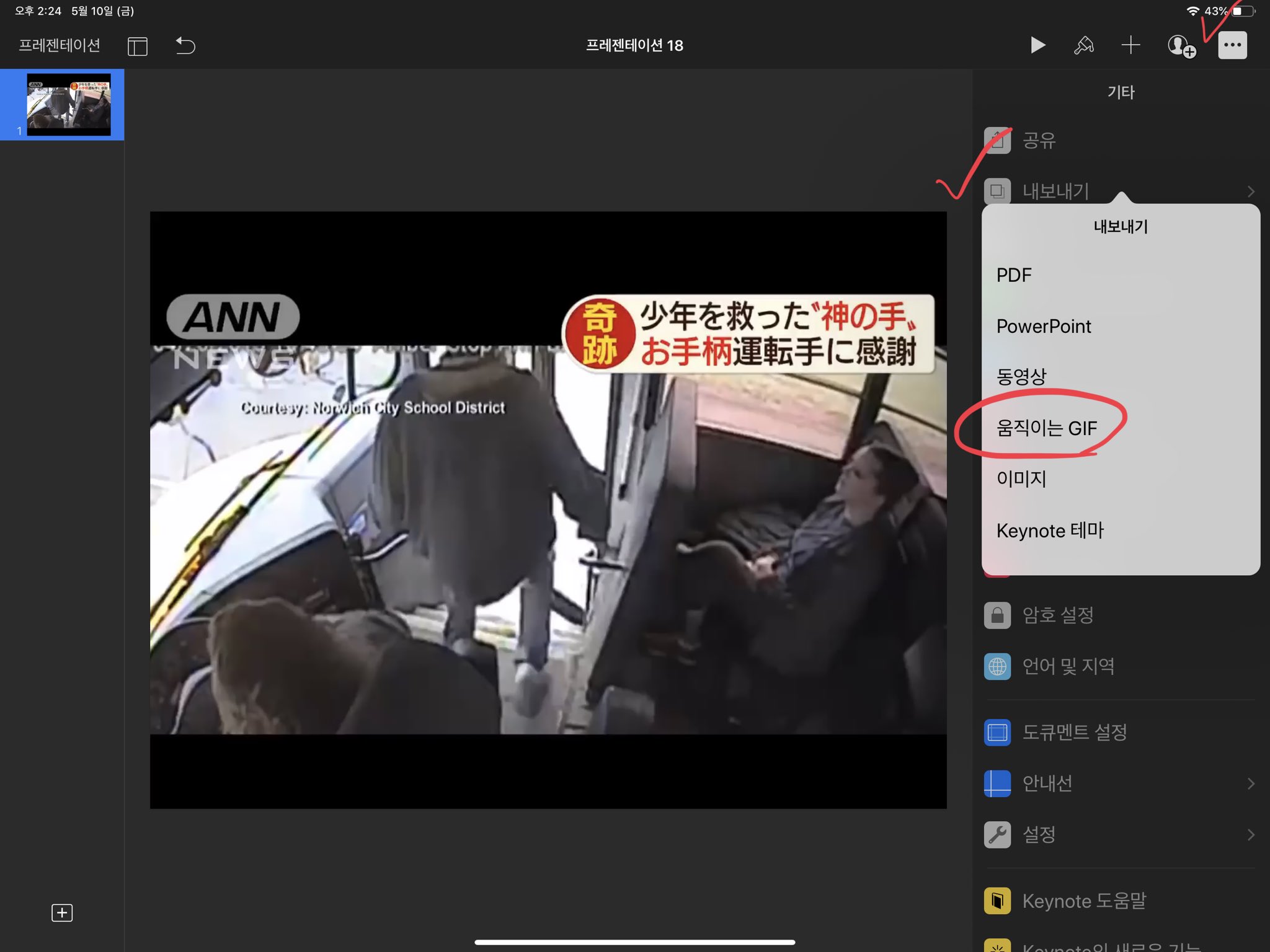The width and height of the screenshot is (1270, 952).
Task: Tap the Add slide button
Action: pyautogui.click(x=62, y=912)
